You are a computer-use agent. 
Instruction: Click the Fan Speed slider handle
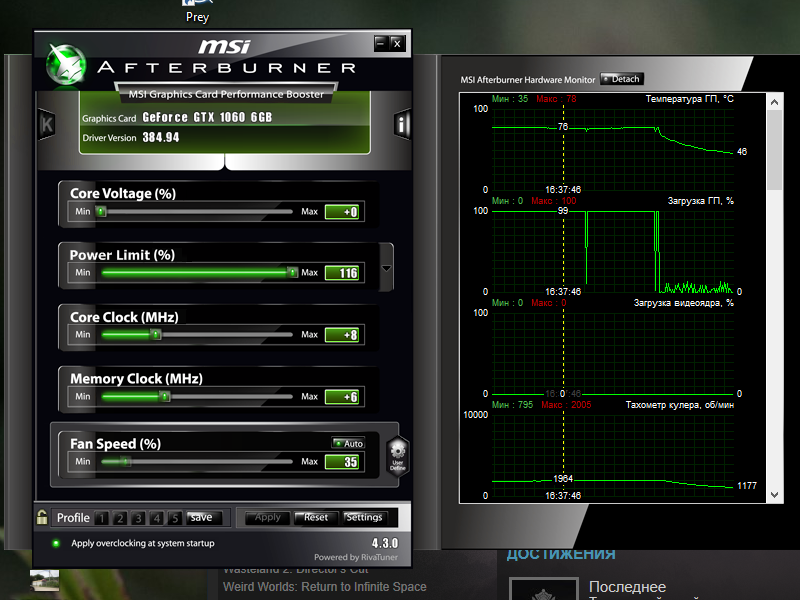click(126, 462)
